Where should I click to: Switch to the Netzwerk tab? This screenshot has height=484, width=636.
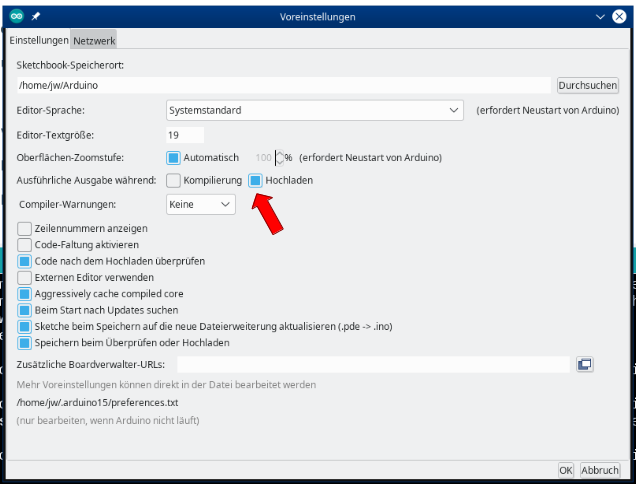(x=94, y=40)
